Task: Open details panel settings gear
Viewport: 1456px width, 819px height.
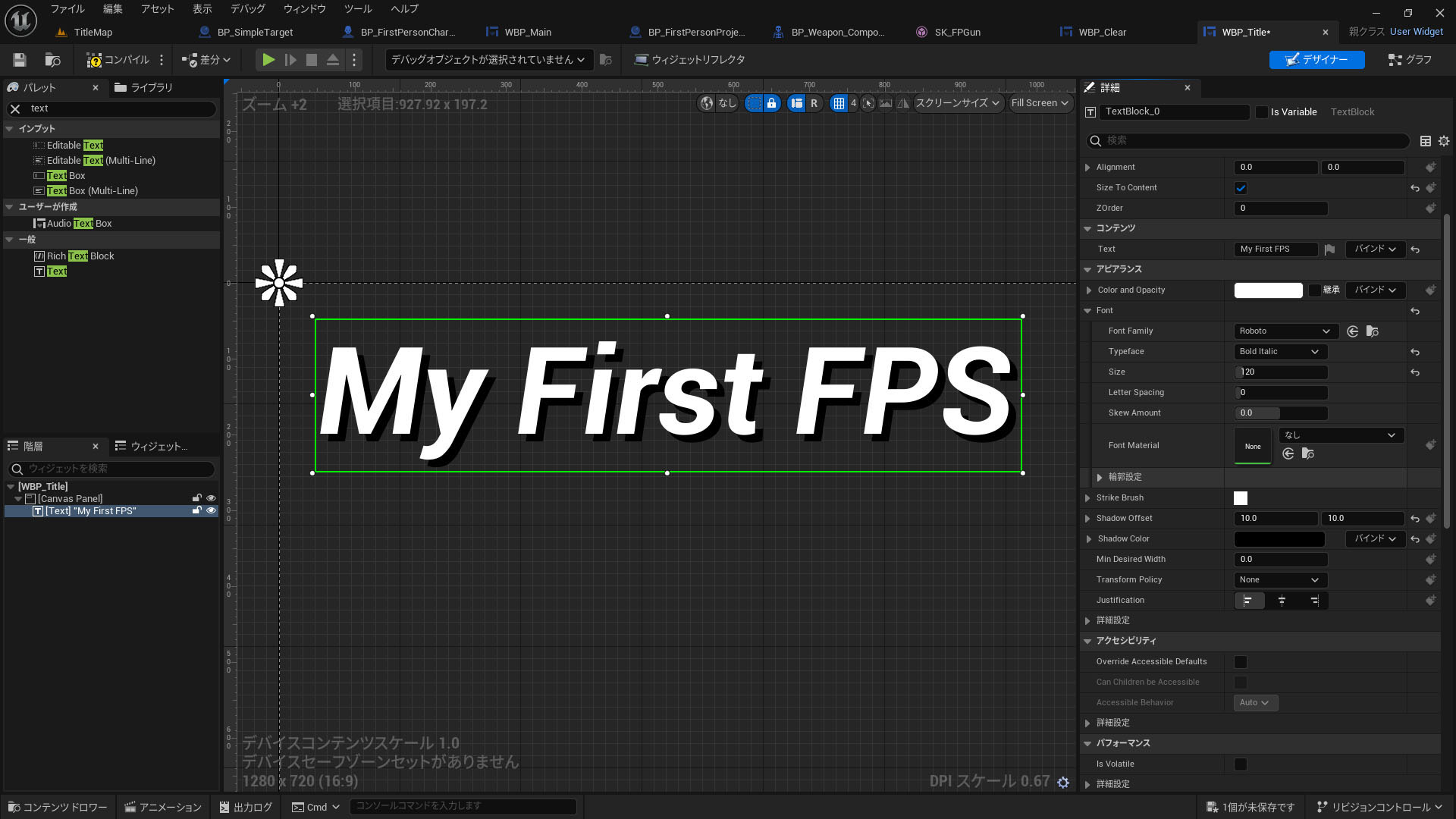Action: point(1443,141)
